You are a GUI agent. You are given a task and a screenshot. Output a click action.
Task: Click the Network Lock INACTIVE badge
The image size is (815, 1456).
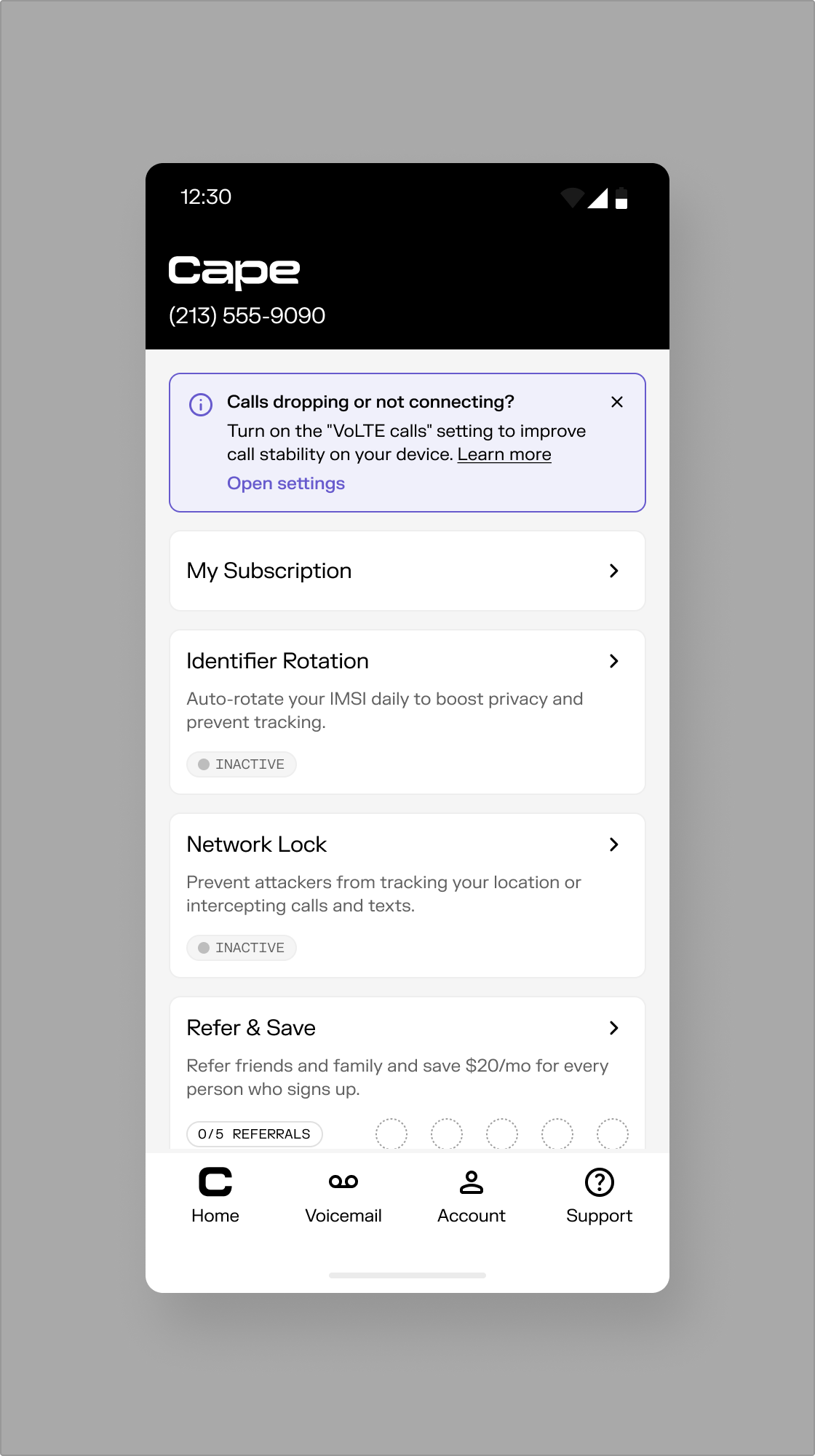tap(242, 948)
